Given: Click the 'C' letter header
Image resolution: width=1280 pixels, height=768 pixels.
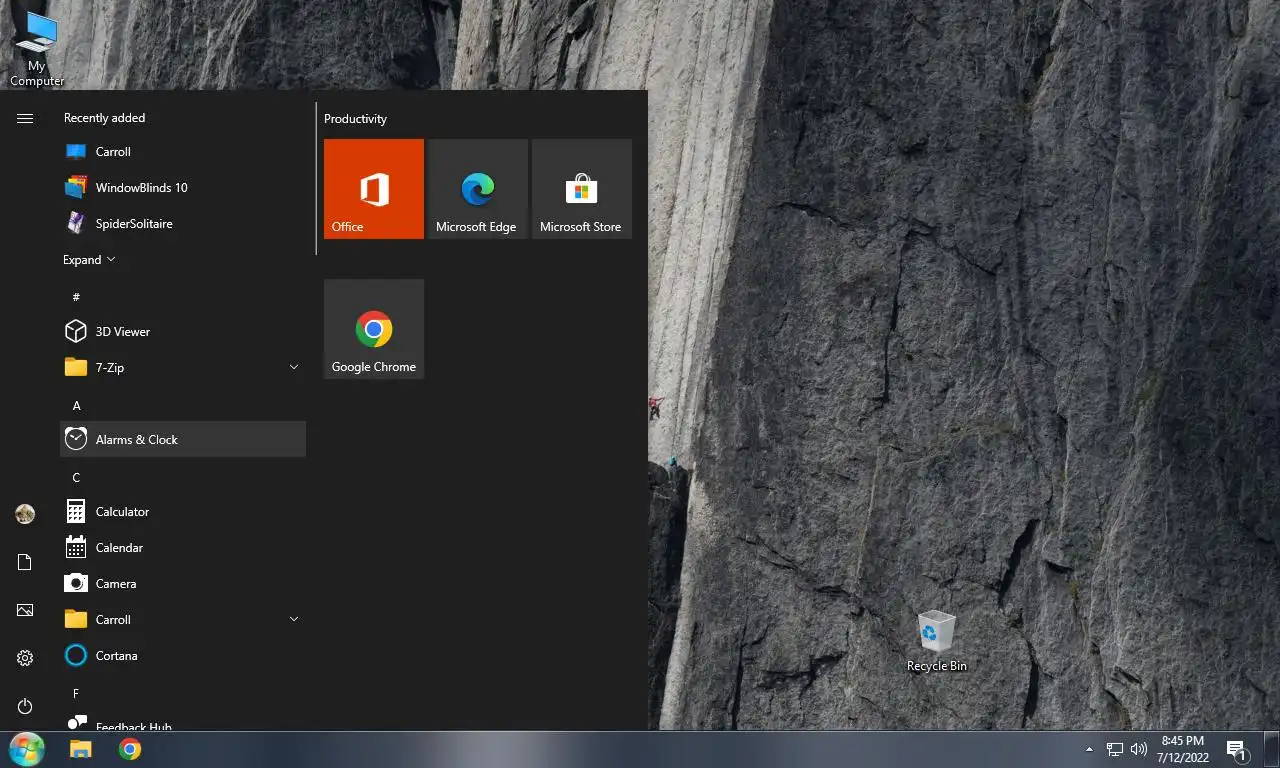Looking at the screenshot, I should (76, 477).
